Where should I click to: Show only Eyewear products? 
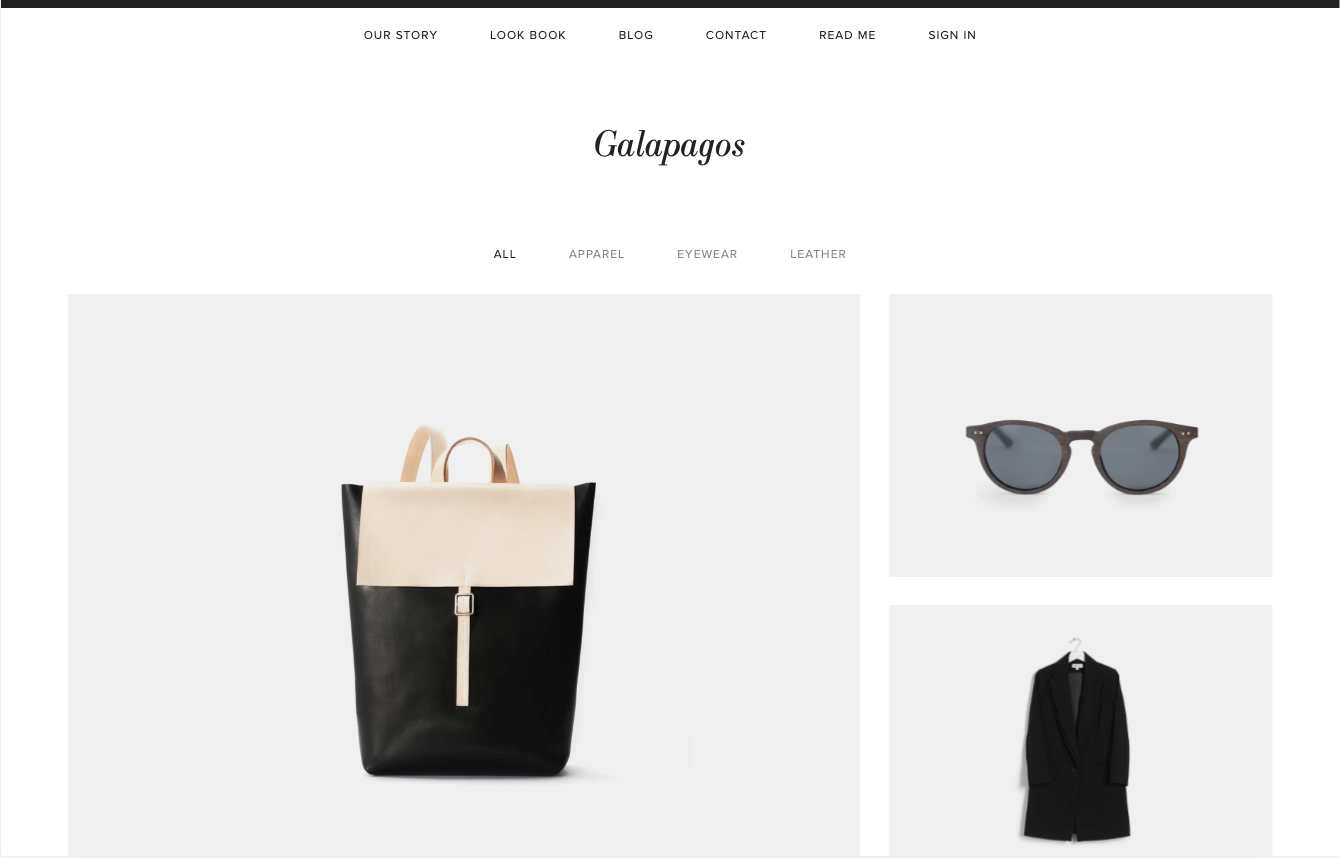tap(707, 254)
